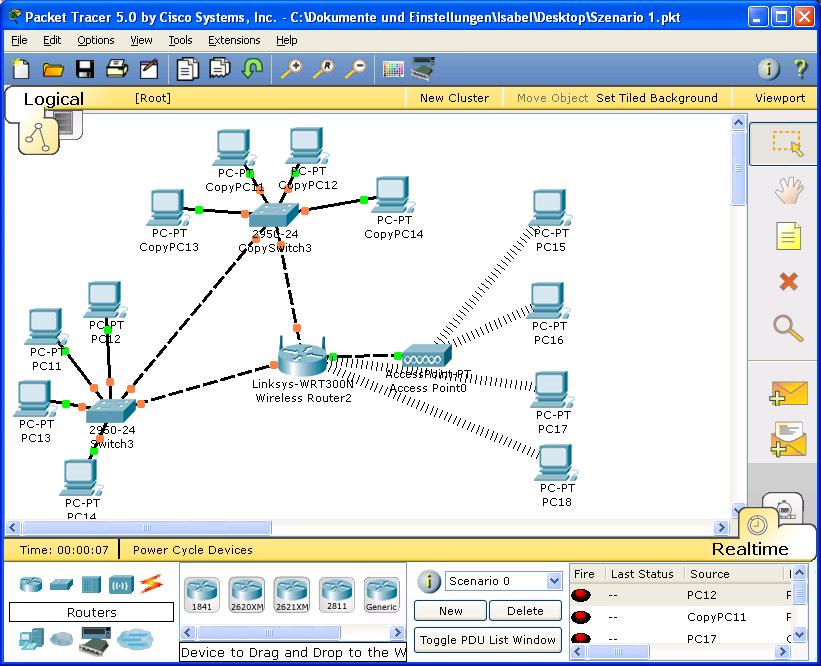Open the Scenario 0 dropdown

(503, 581)
